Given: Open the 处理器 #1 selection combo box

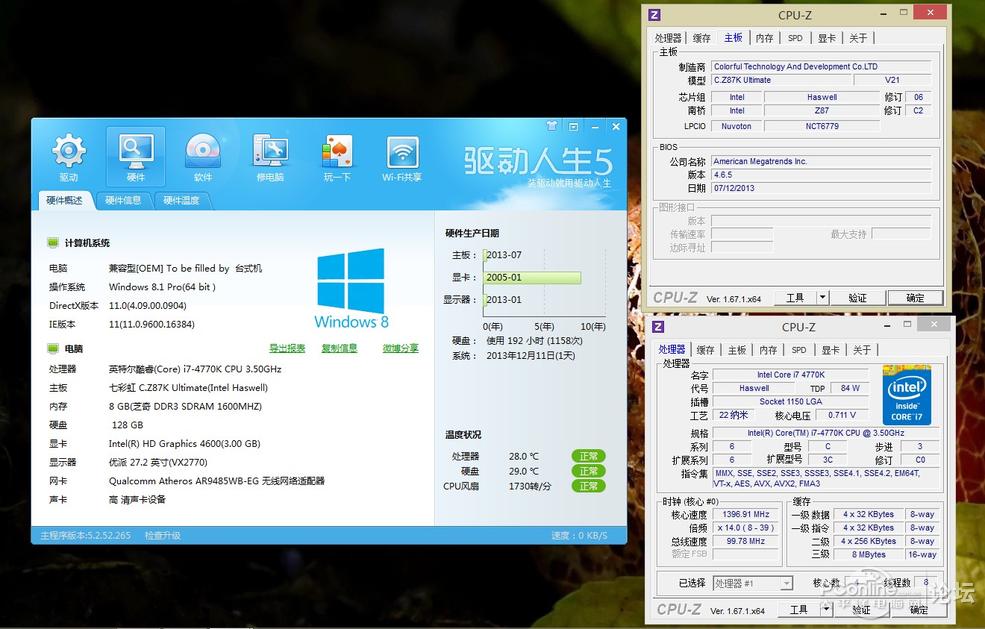Looking at the screenshot, I should click(x=753, y=583).
